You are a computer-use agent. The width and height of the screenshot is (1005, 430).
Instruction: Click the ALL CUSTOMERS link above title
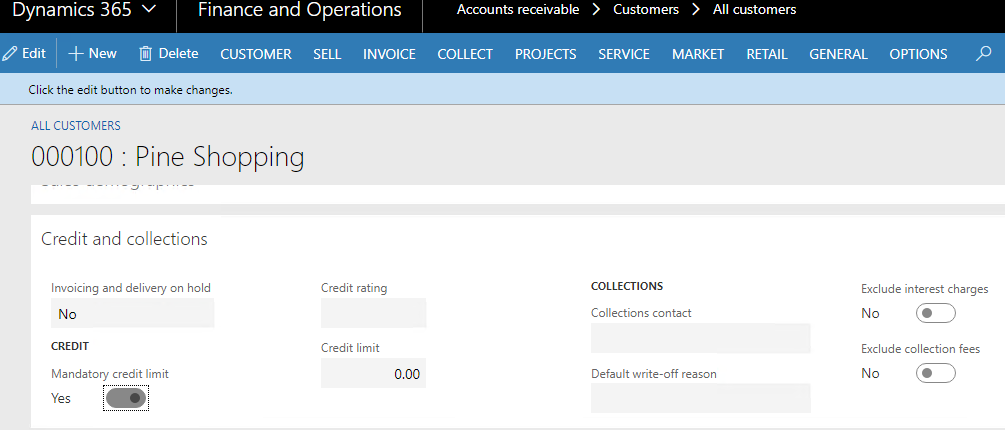76,126
